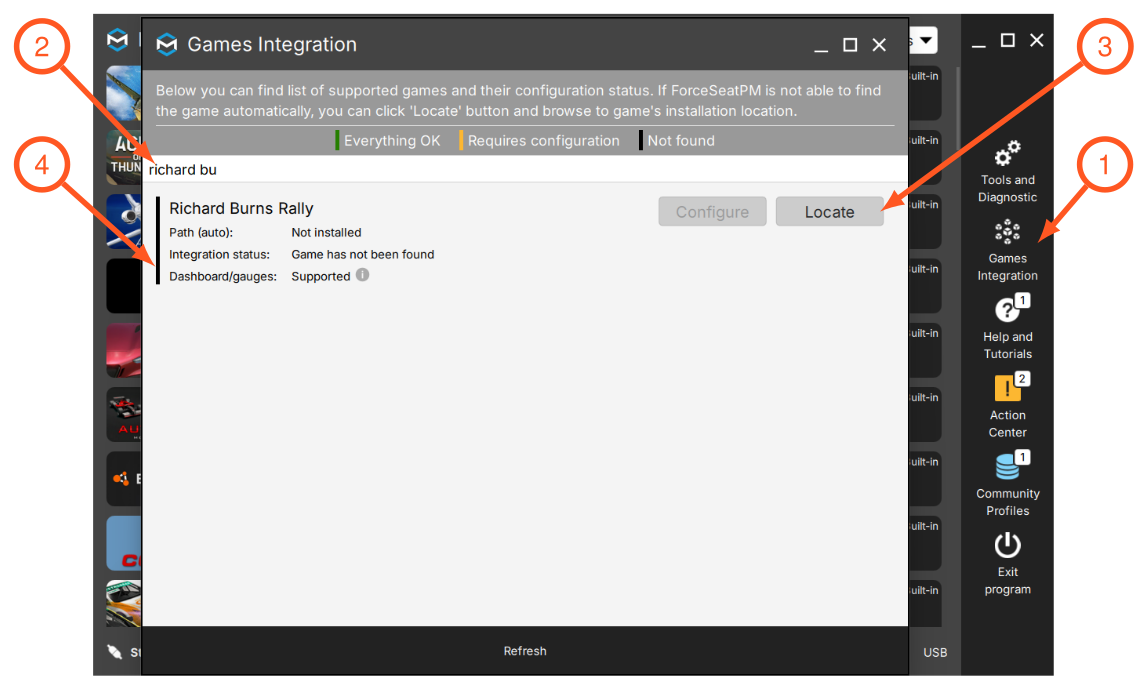Click ForceSeatPM logo in dialog title bar
Viewport: 1148px width, 690px height.
tap(167, 45)
